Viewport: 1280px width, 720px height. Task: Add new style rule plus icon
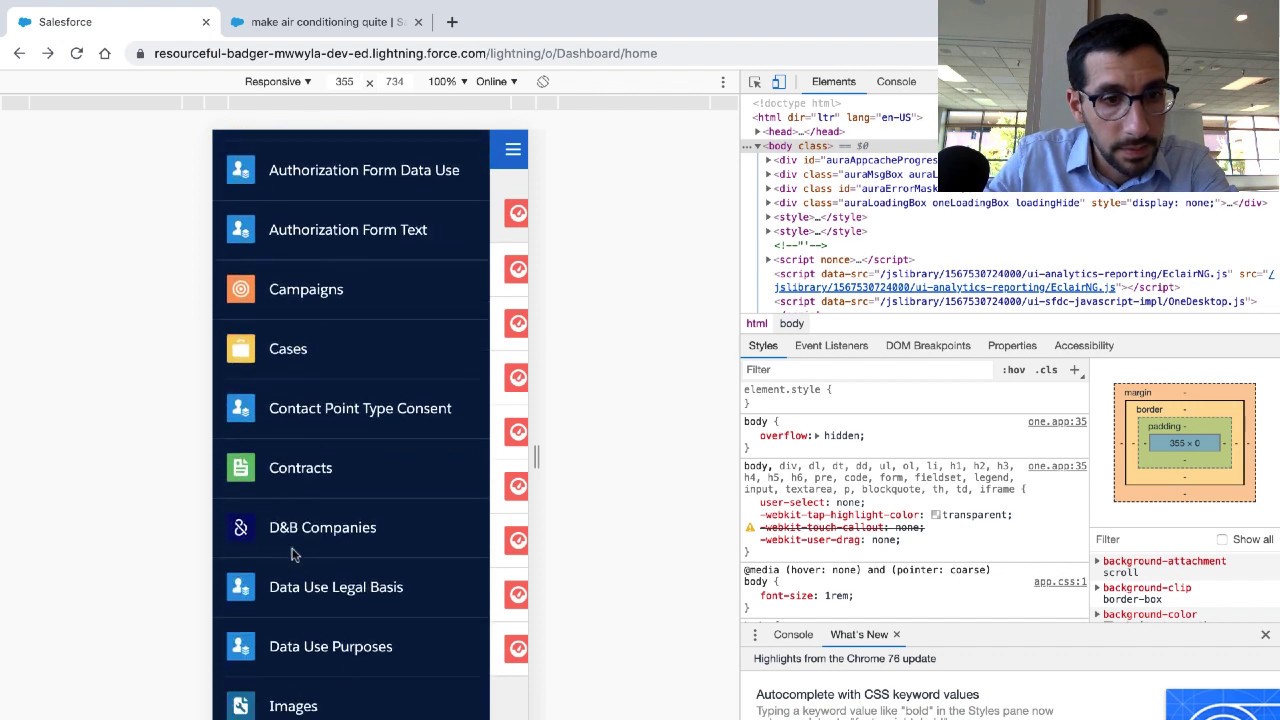(x=1075, y=370)
